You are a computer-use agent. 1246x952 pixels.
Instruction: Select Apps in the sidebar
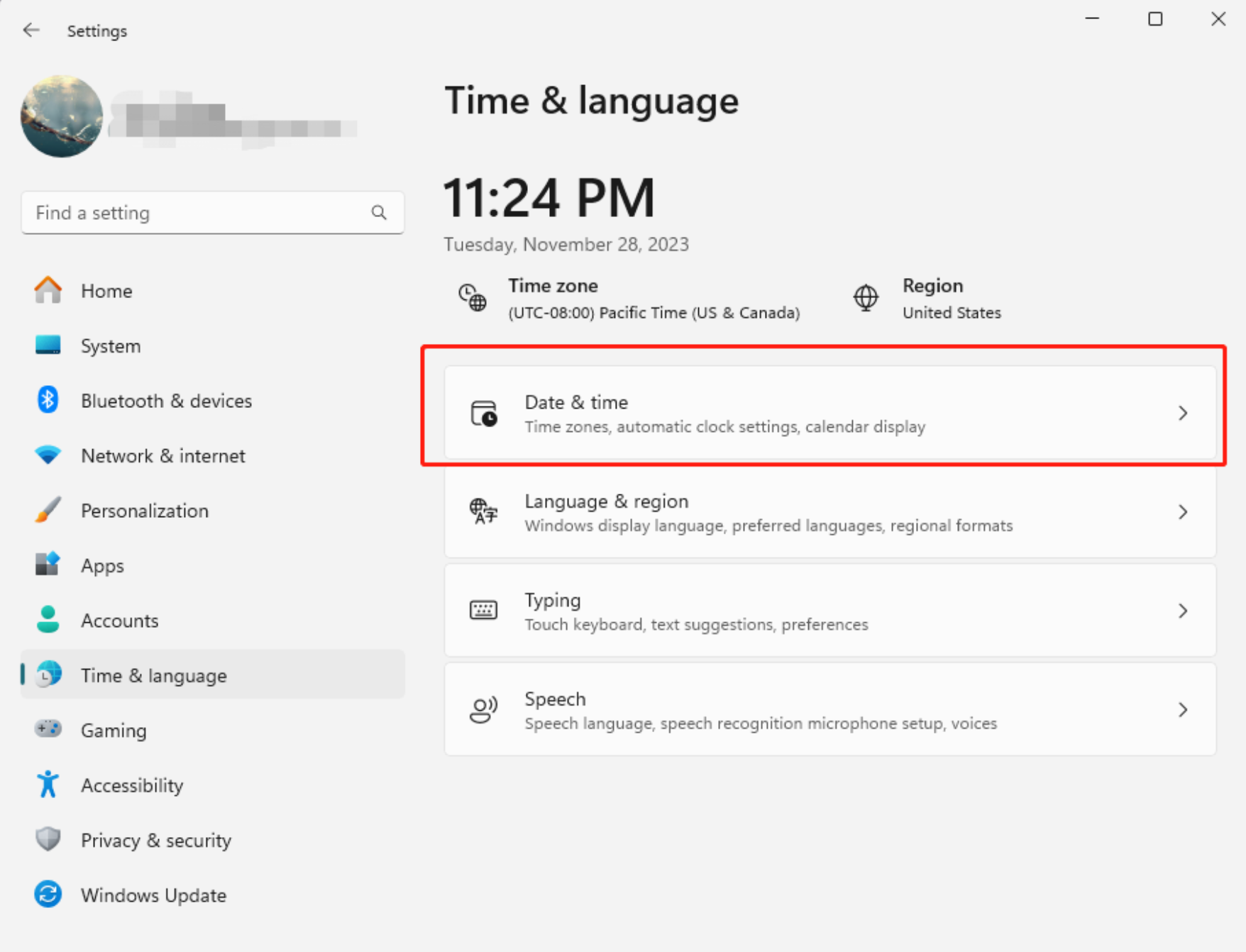pos(102,566)
